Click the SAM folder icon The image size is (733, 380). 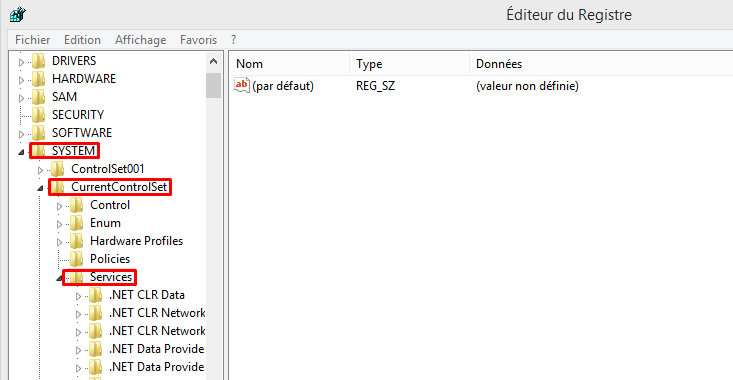38,97
